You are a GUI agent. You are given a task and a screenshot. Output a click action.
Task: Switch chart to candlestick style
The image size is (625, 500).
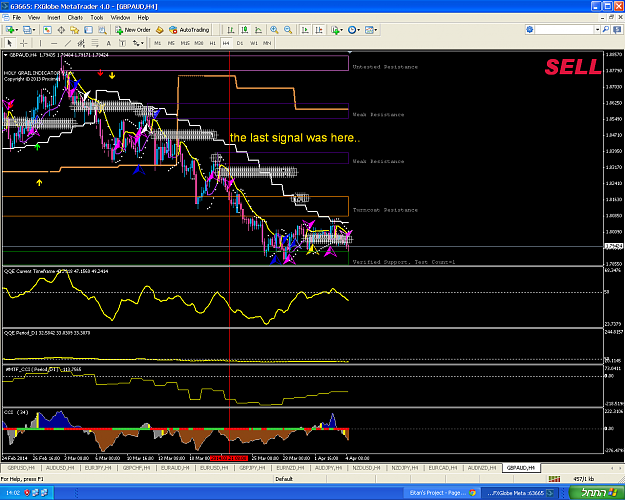245,30
